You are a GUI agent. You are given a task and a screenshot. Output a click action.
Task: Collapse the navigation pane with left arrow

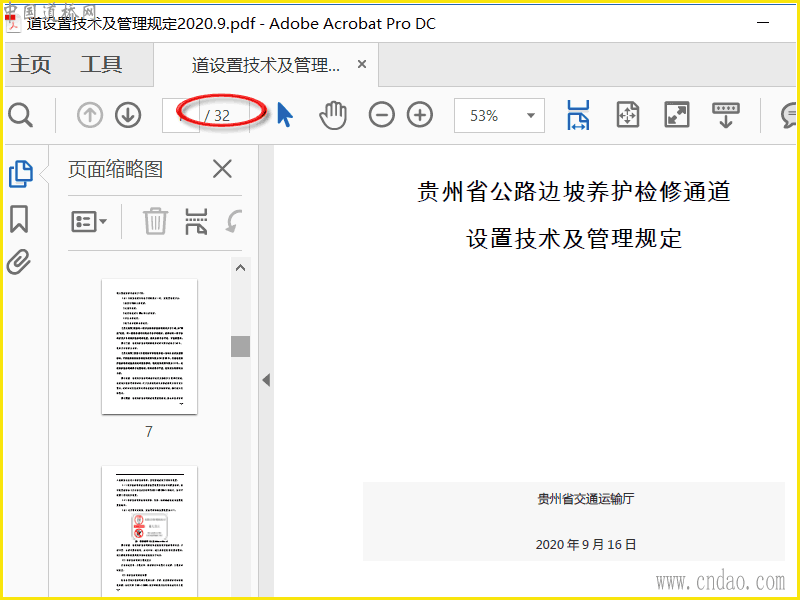266,380
